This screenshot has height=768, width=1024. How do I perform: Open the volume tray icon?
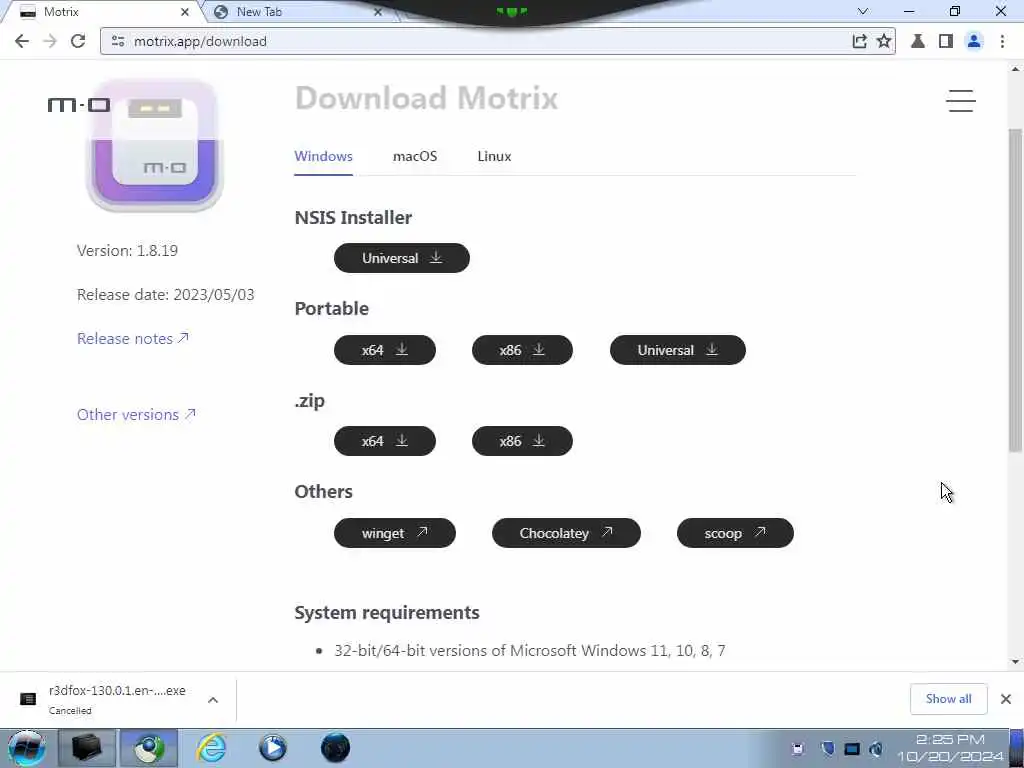(x=876, y=749)
